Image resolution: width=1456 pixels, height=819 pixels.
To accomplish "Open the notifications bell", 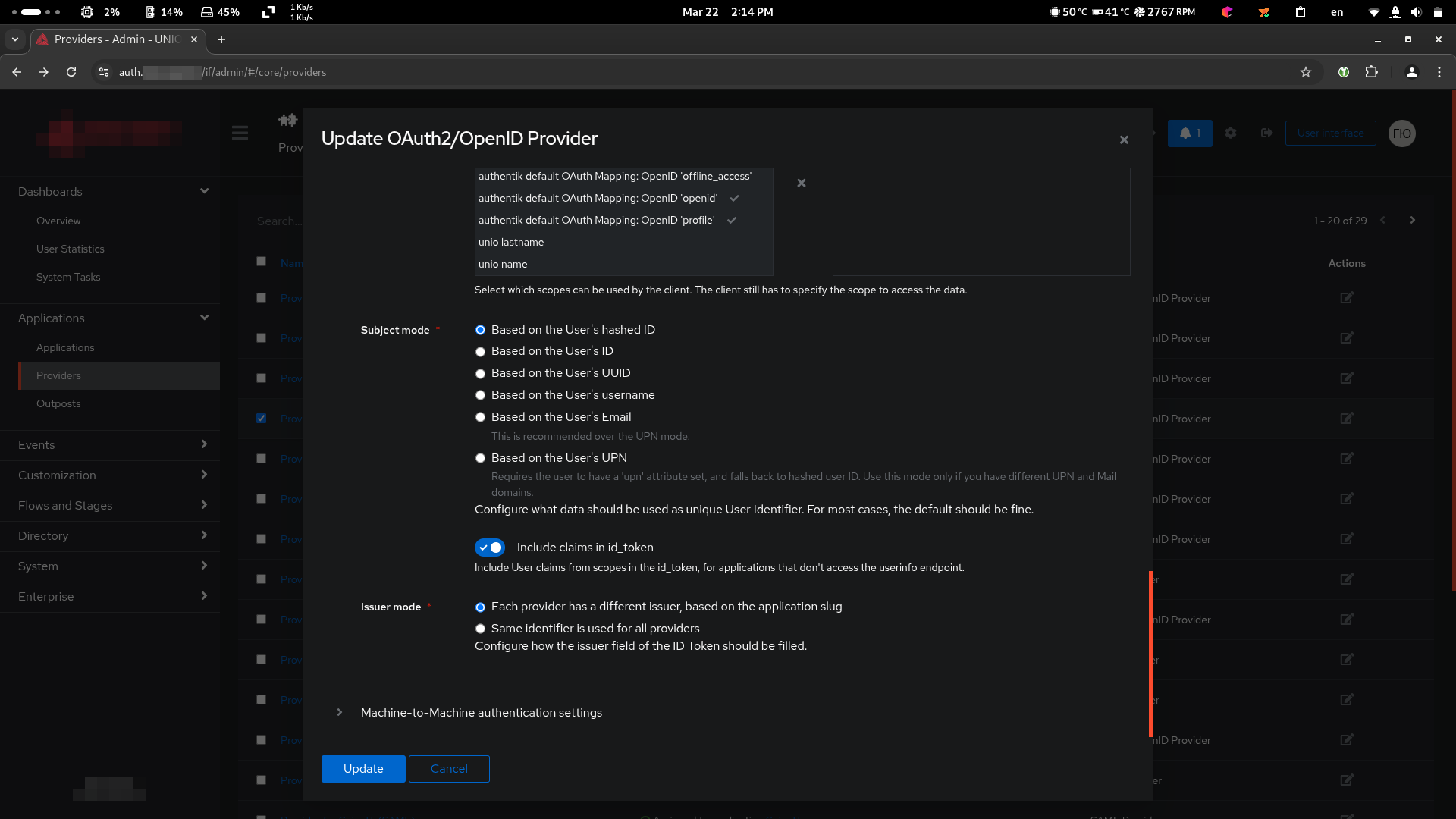I will [1189, 133].
